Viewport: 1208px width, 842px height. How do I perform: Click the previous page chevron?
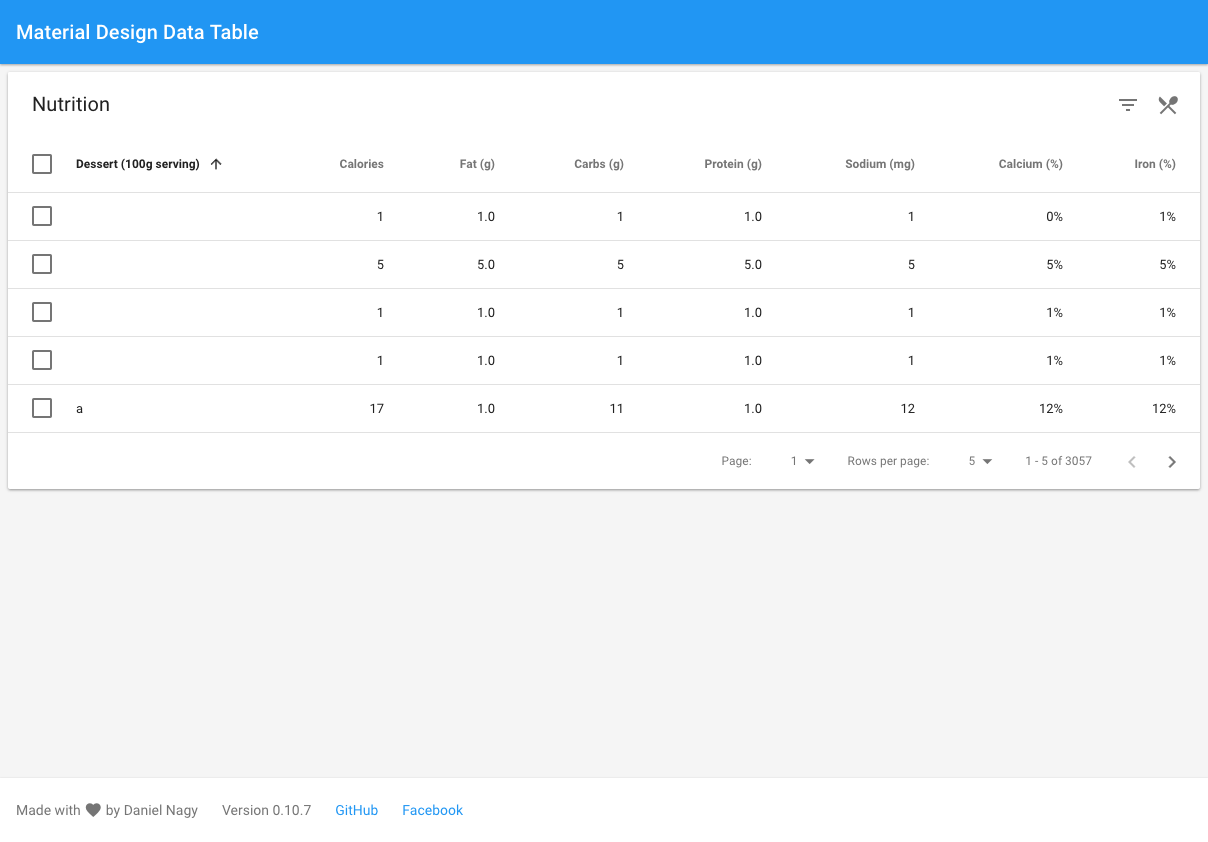tap(1131, 461)
